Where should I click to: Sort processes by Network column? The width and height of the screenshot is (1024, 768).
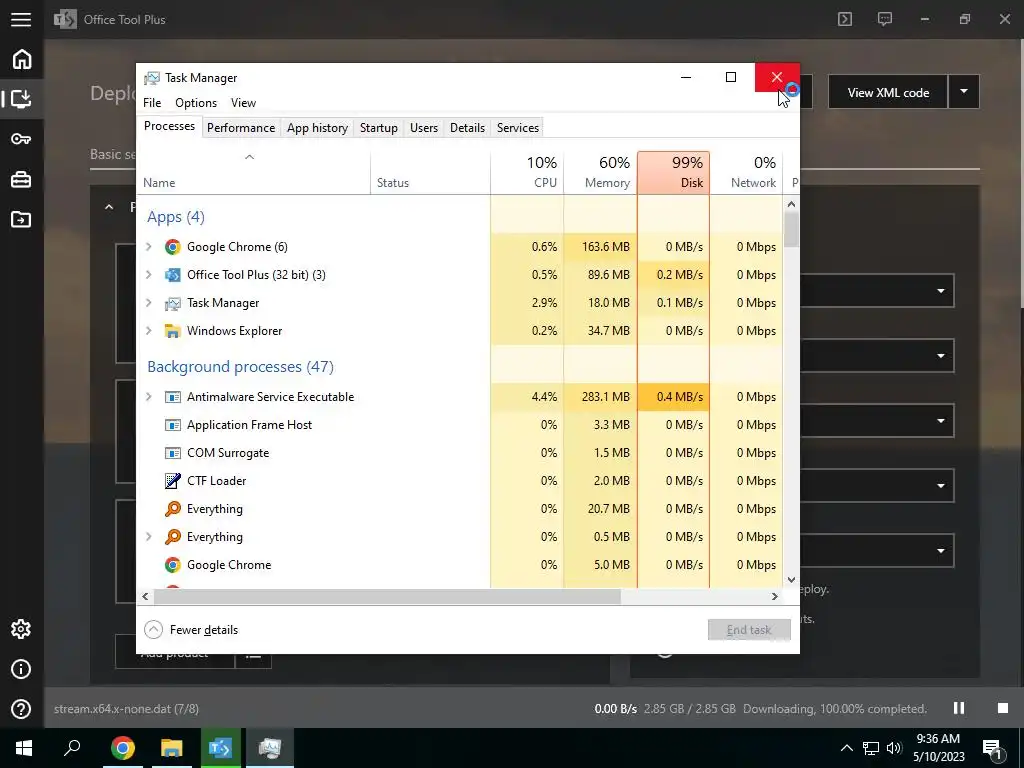click(x=746, y=172)
